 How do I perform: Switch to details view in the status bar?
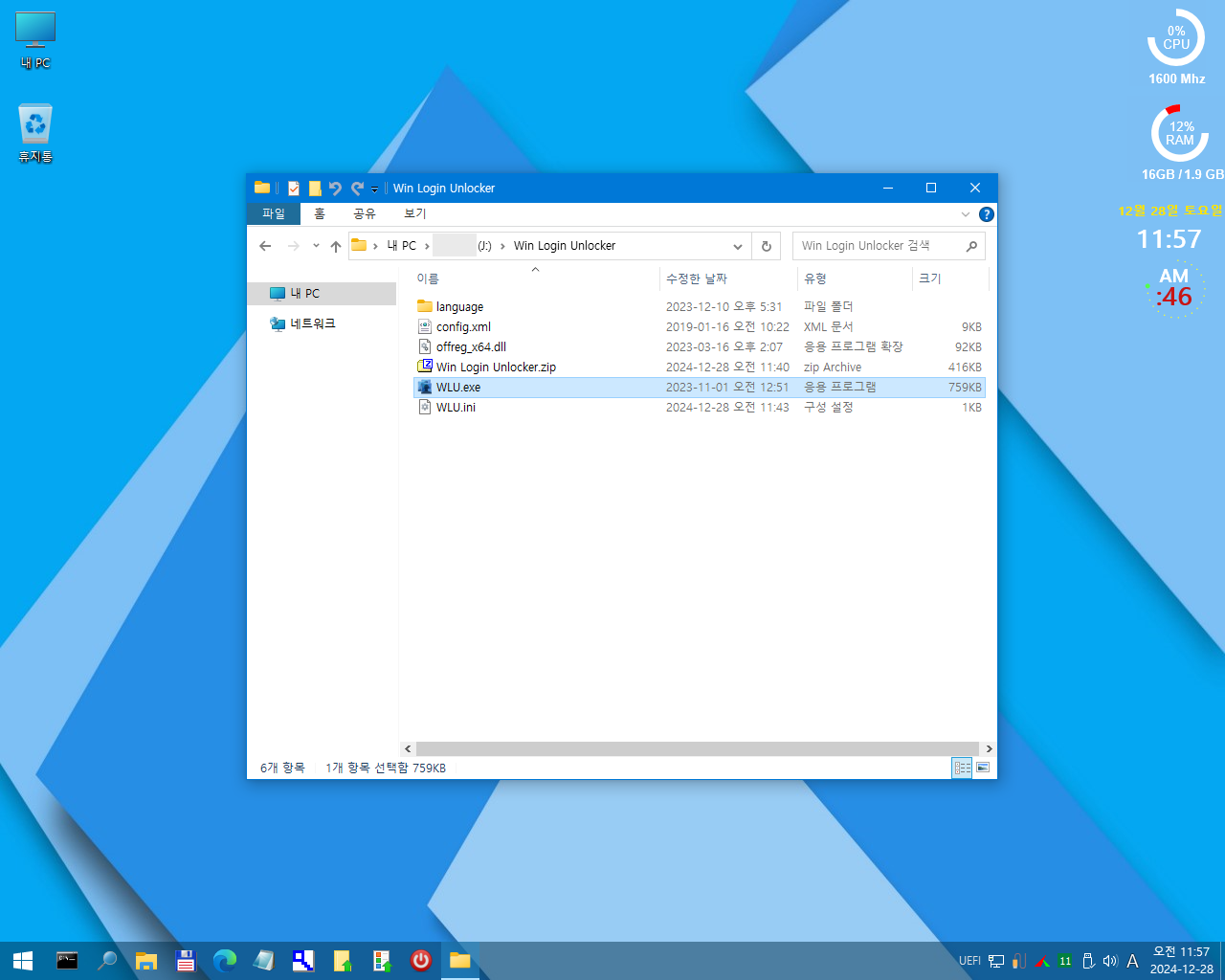pos(963,768)
